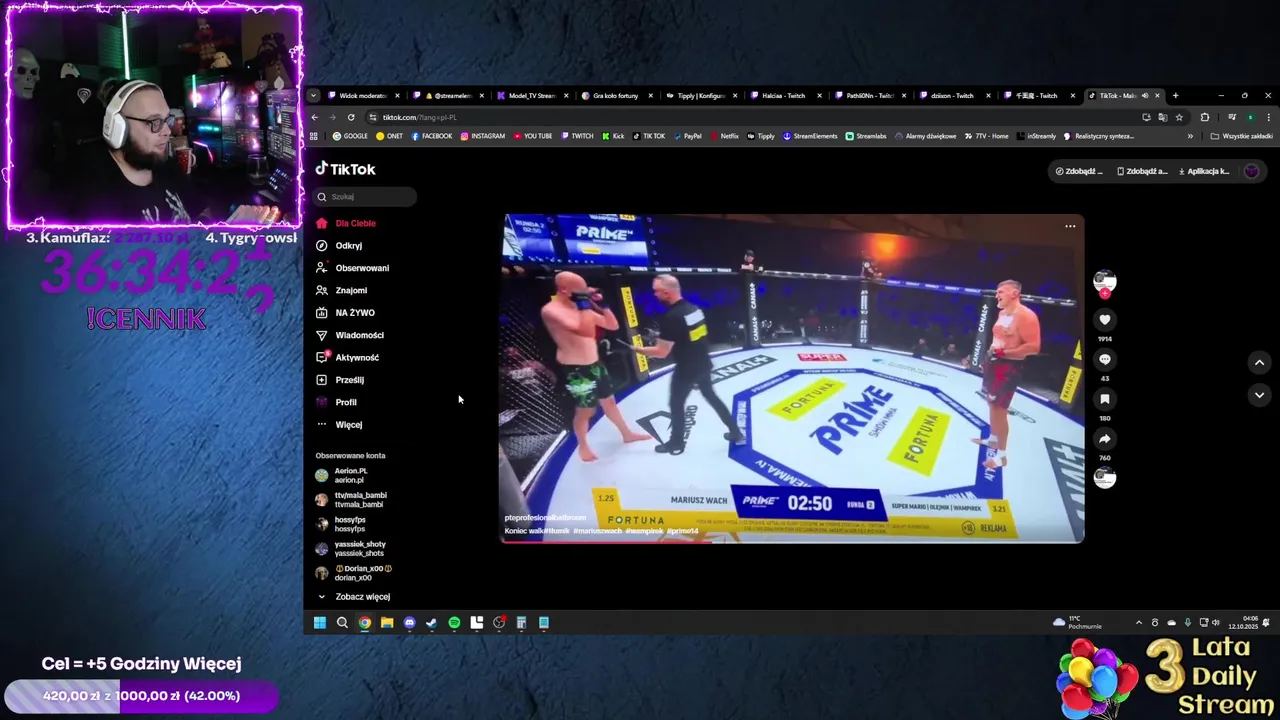The width and height of the screenshot is (1280, 720).
Task: Open the Odkryj page
Action: [x=339, y=245]
